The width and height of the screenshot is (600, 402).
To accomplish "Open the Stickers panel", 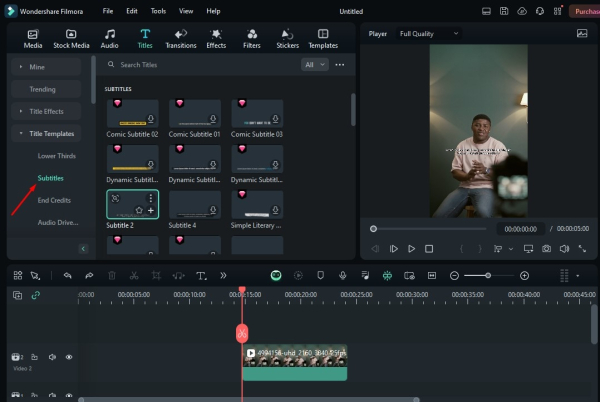I will click(287, 38).
